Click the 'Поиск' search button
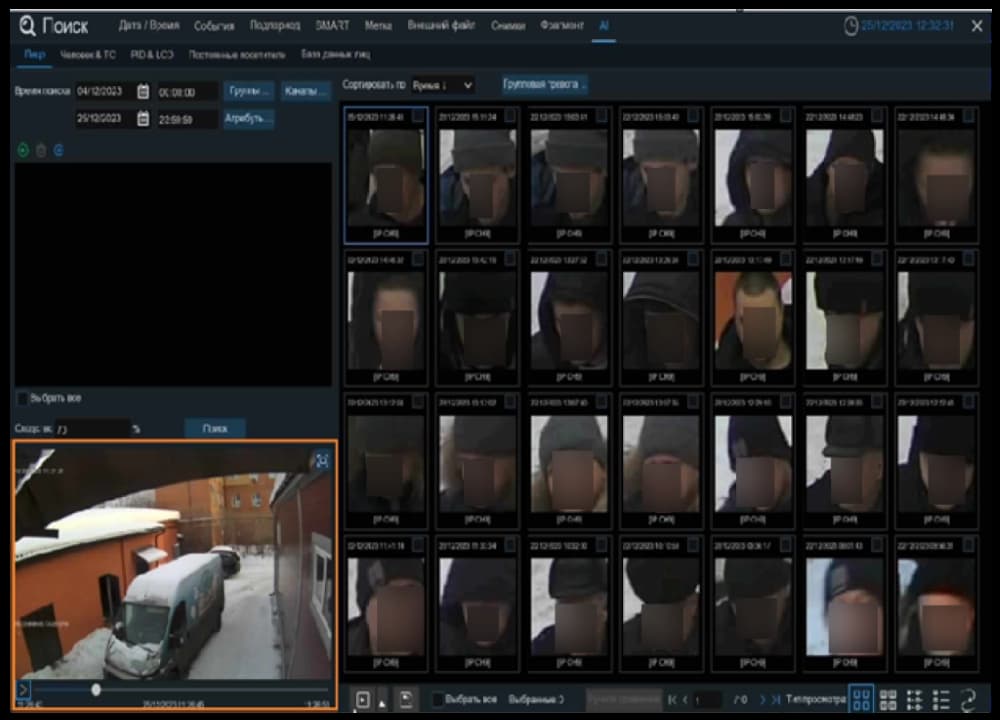1000x720 pixels. (x=215, y=429)
